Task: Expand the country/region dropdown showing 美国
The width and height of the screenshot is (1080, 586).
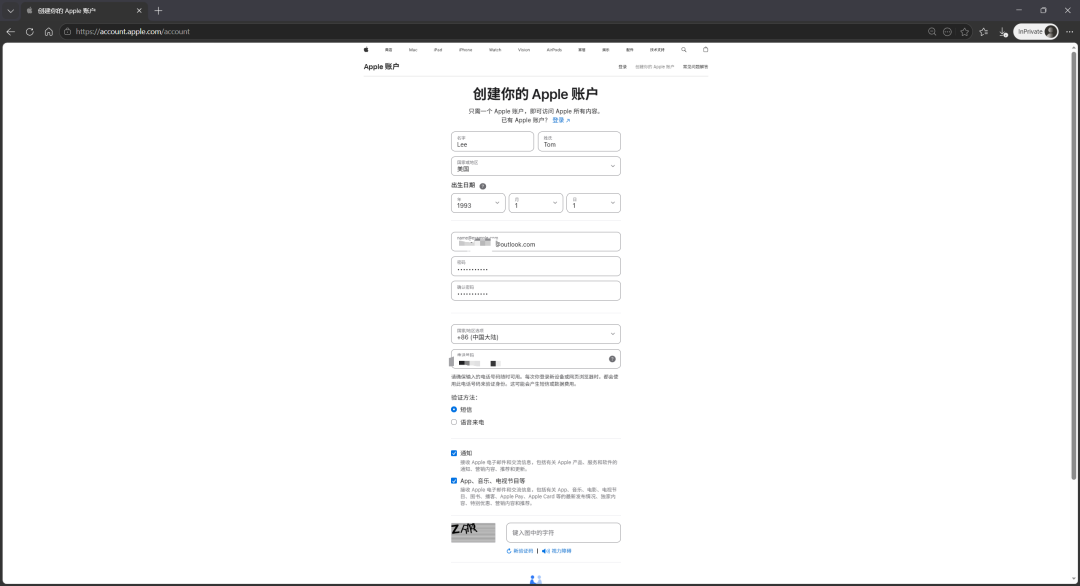Action: tap(535, 166)
